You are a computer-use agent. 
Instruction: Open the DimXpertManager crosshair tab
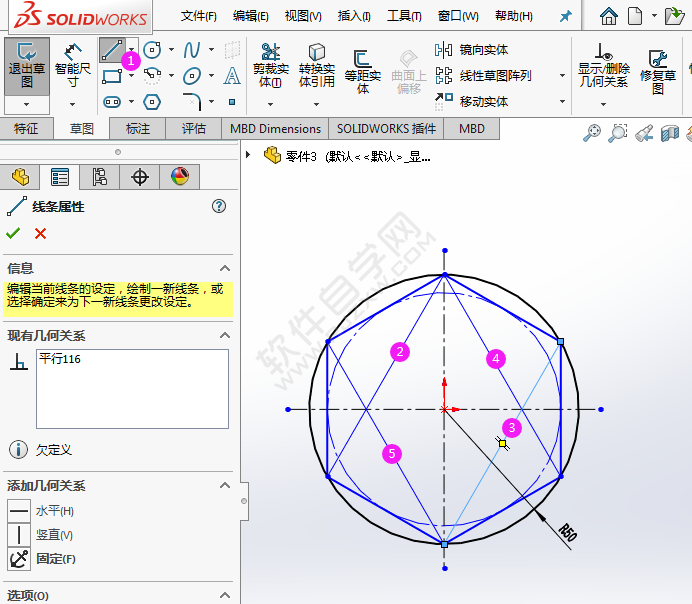click(139, 177)
